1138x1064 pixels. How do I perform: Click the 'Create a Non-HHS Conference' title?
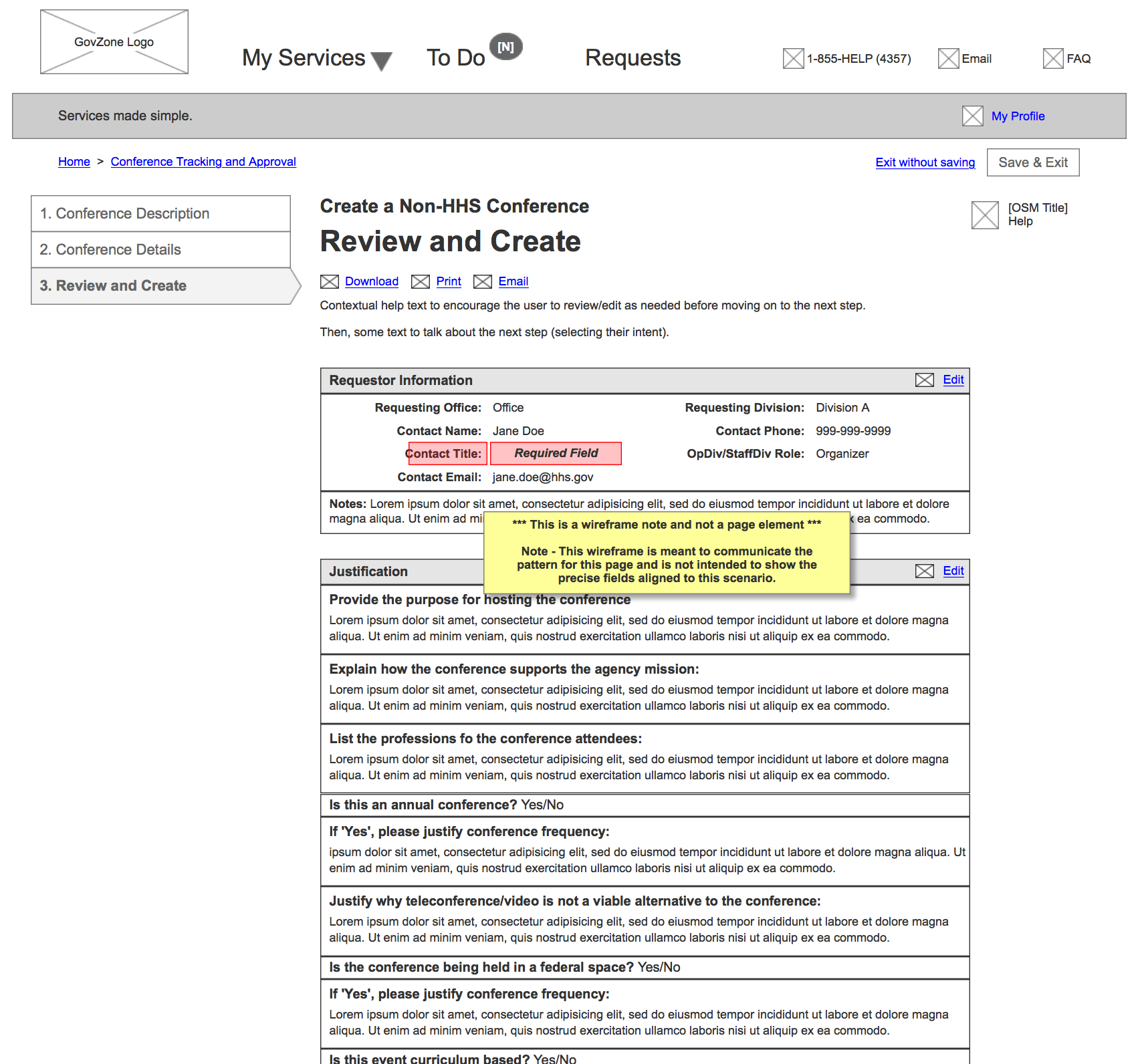455,206
